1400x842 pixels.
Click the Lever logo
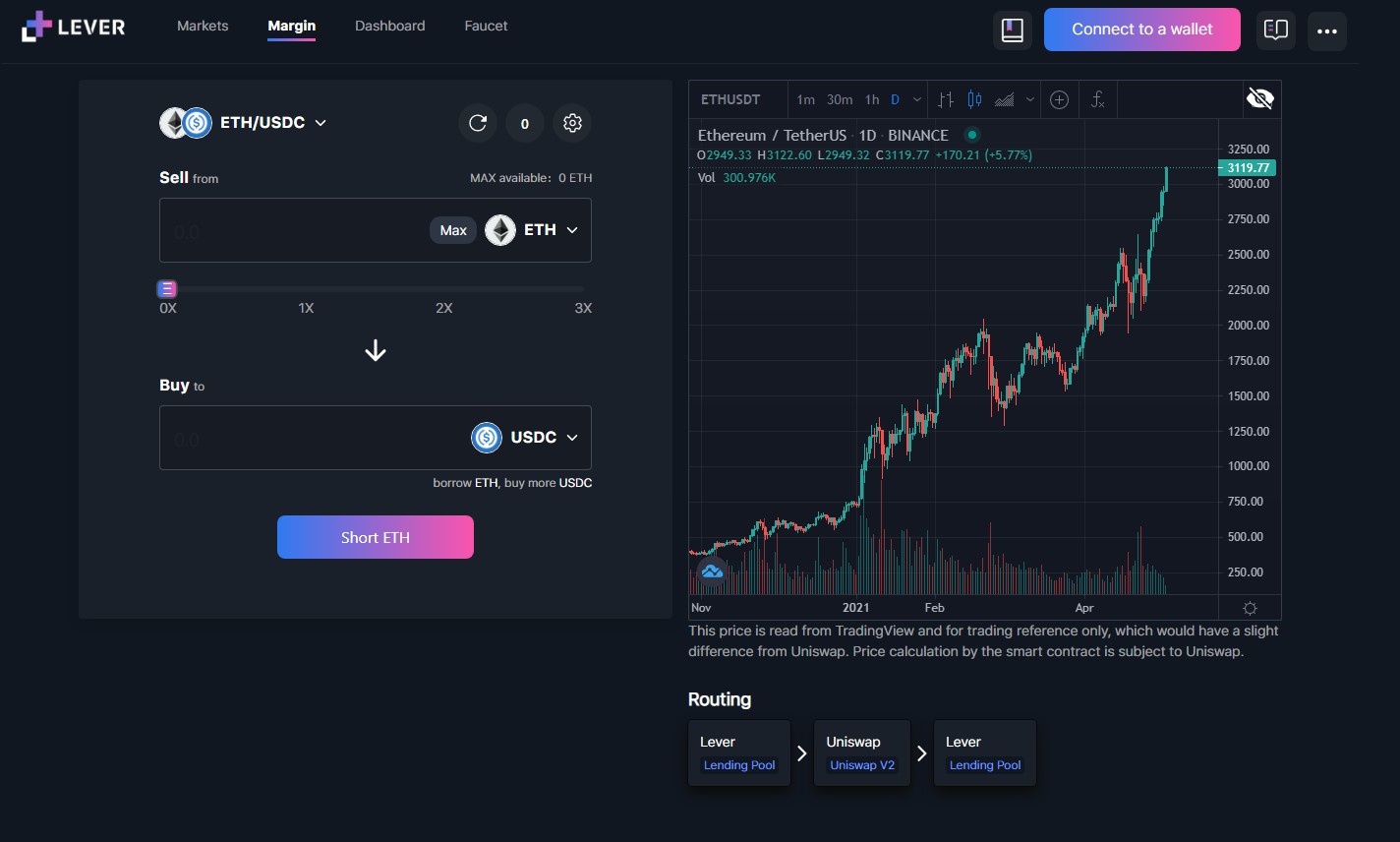coord(74,27)
